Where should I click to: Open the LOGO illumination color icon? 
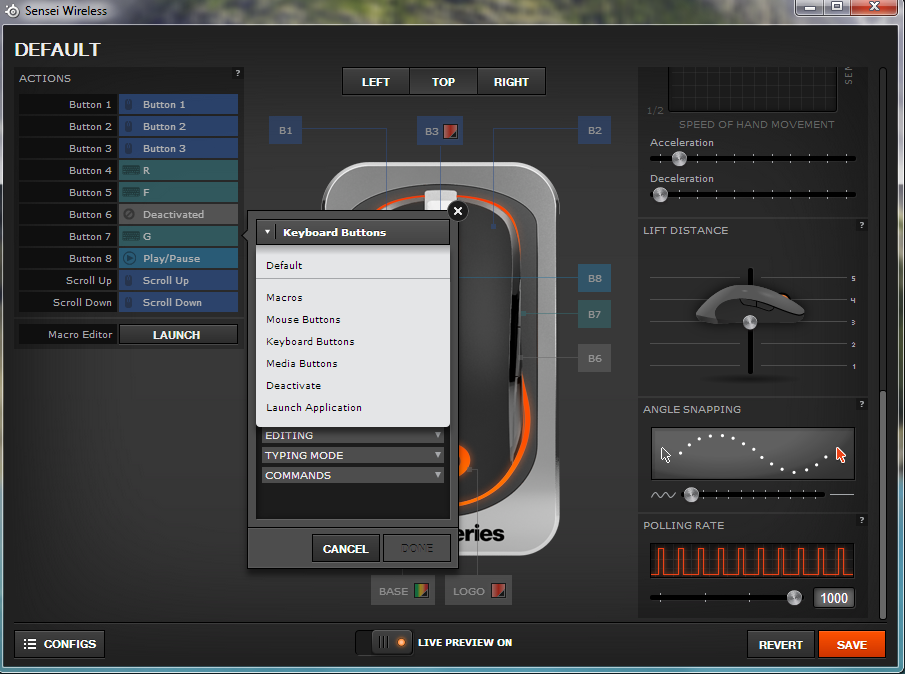(x=497, y=591)
